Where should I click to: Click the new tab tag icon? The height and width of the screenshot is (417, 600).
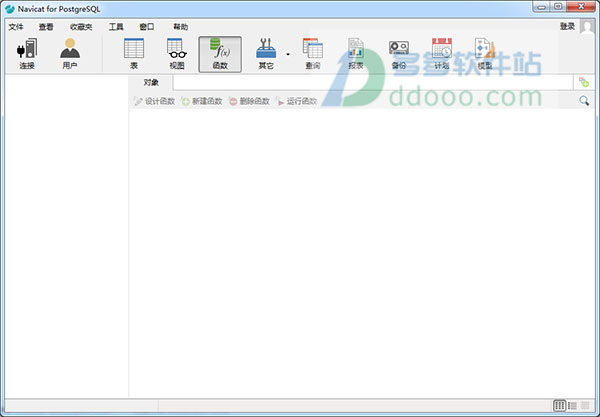click(x=584, y=82)
